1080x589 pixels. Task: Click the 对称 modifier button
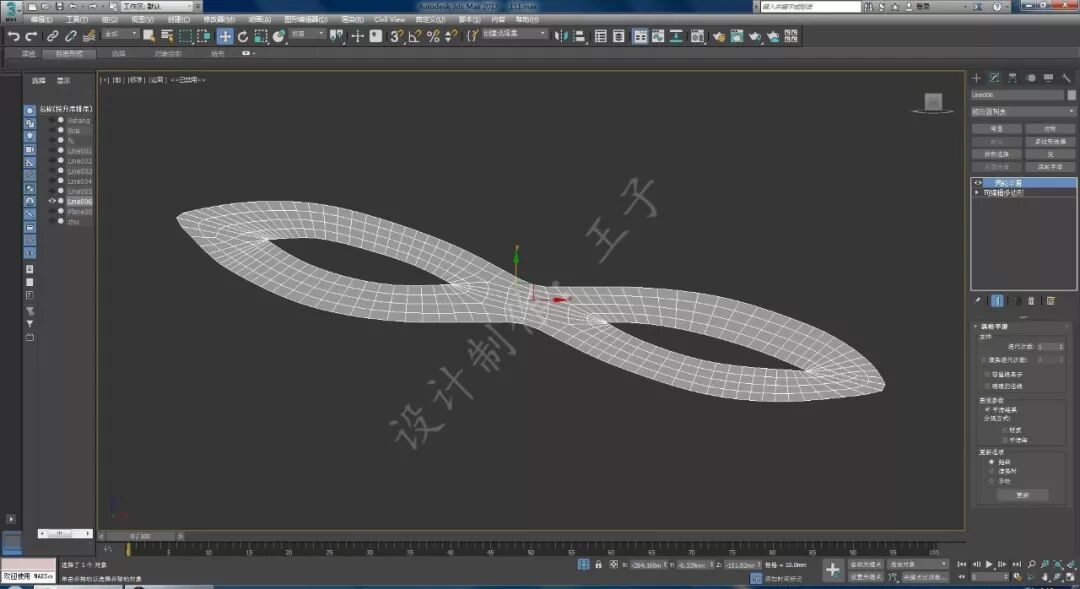coord(1050,129)
